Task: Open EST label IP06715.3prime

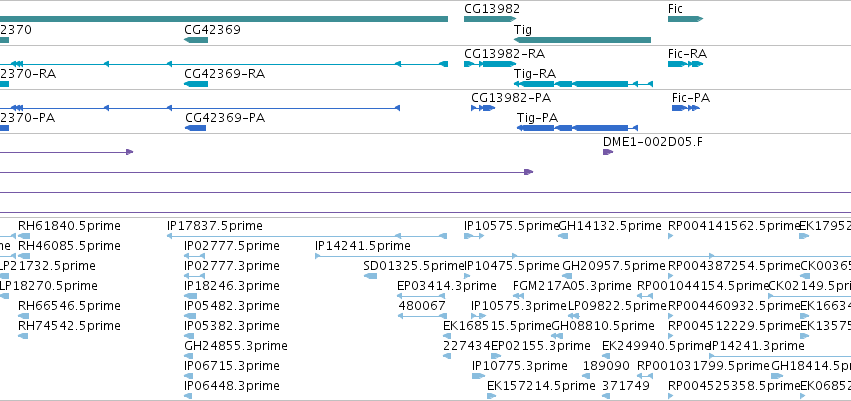Action: click(x=232, y=366)
